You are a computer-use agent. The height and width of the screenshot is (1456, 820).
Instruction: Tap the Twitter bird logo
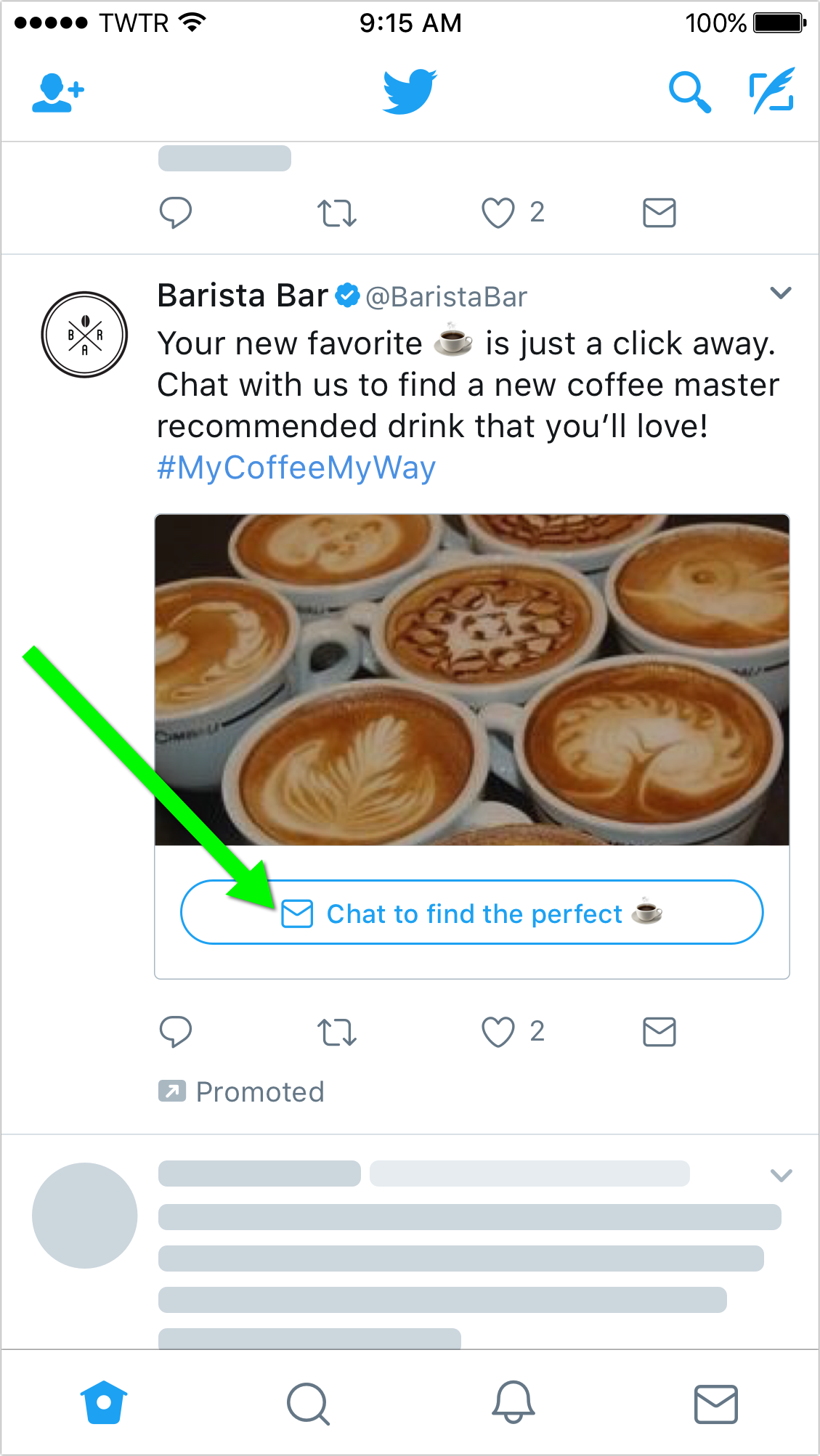click(x=410, y=92)
